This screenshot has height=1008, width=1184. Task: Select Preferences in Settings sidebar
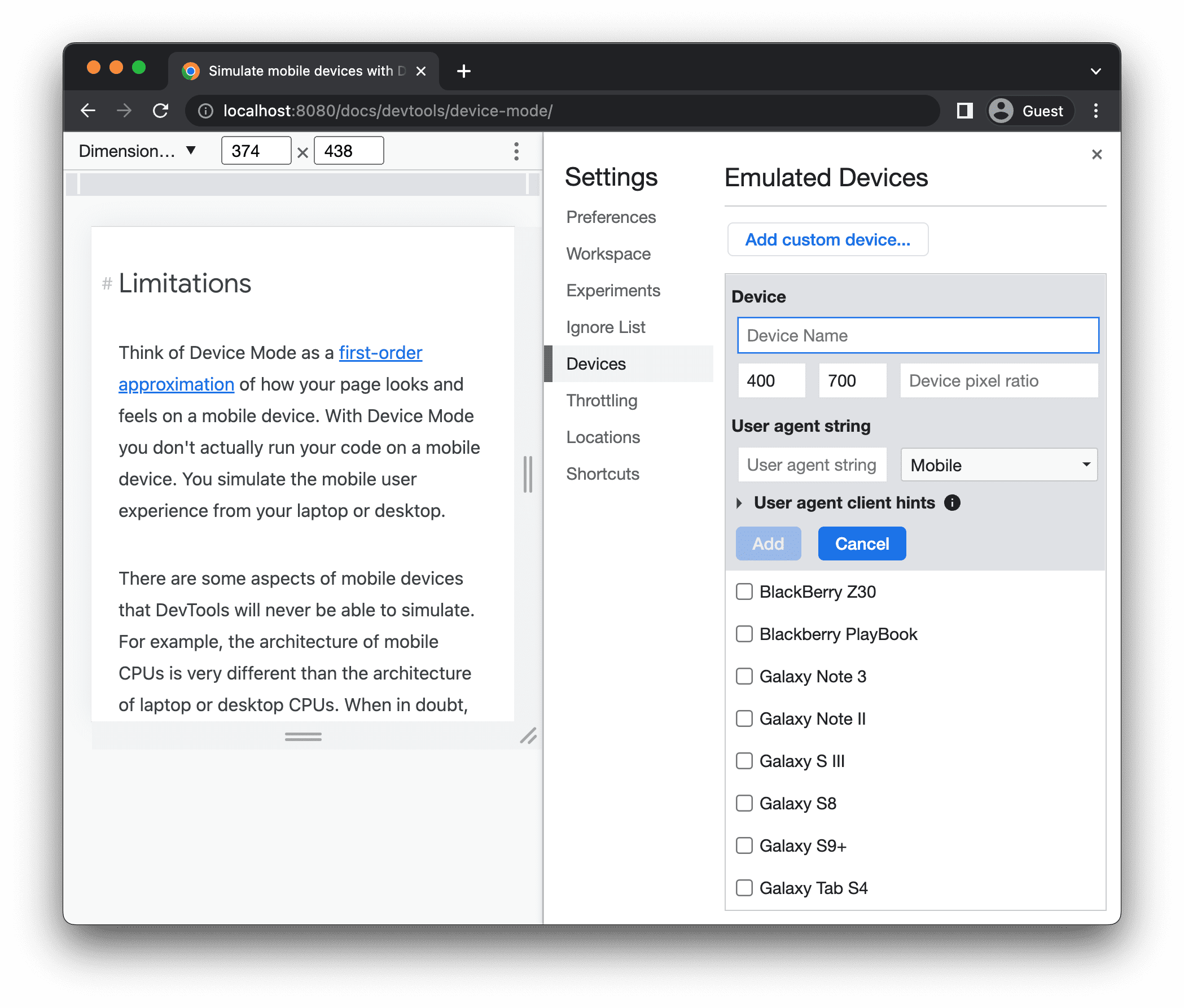point(610,217)
